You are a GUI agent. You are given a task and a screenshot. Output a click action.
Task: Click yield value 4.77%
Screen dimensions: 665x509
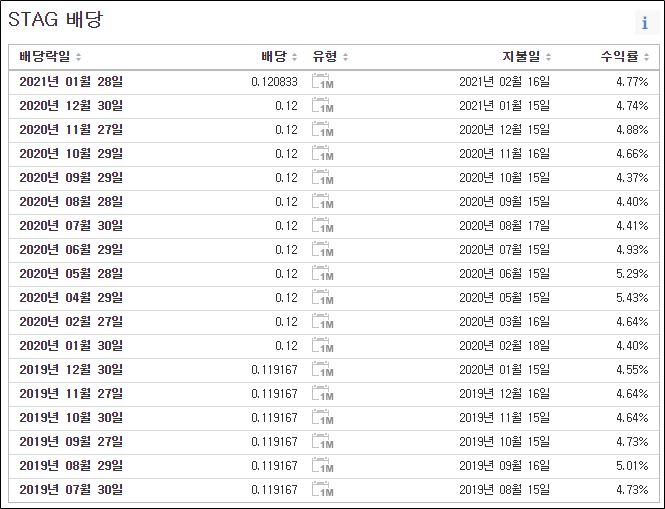[632, 81]
